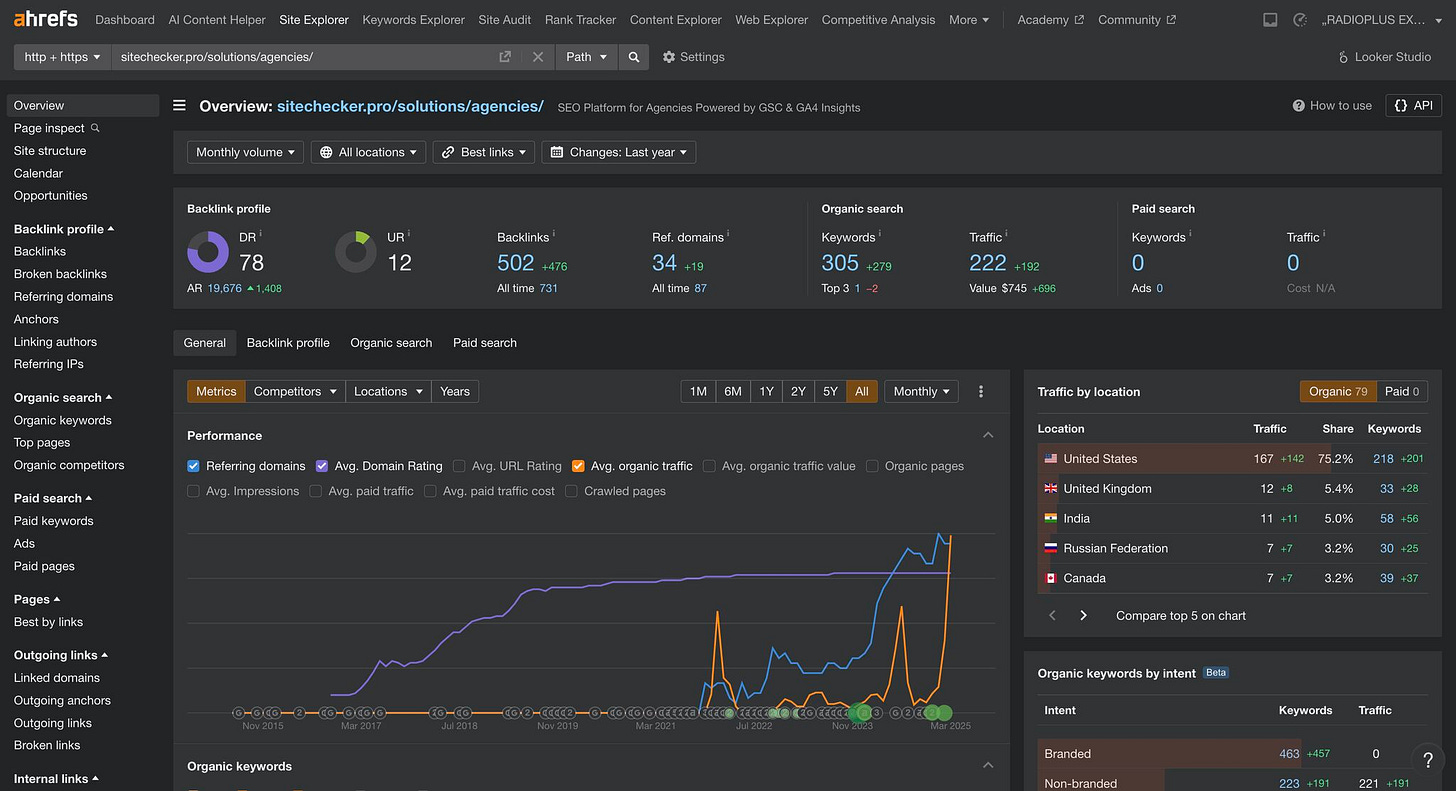Click Page inspect search icon
Viewport: 1456px width, 791px height.
pyautogui.click(x=96, y=128)
